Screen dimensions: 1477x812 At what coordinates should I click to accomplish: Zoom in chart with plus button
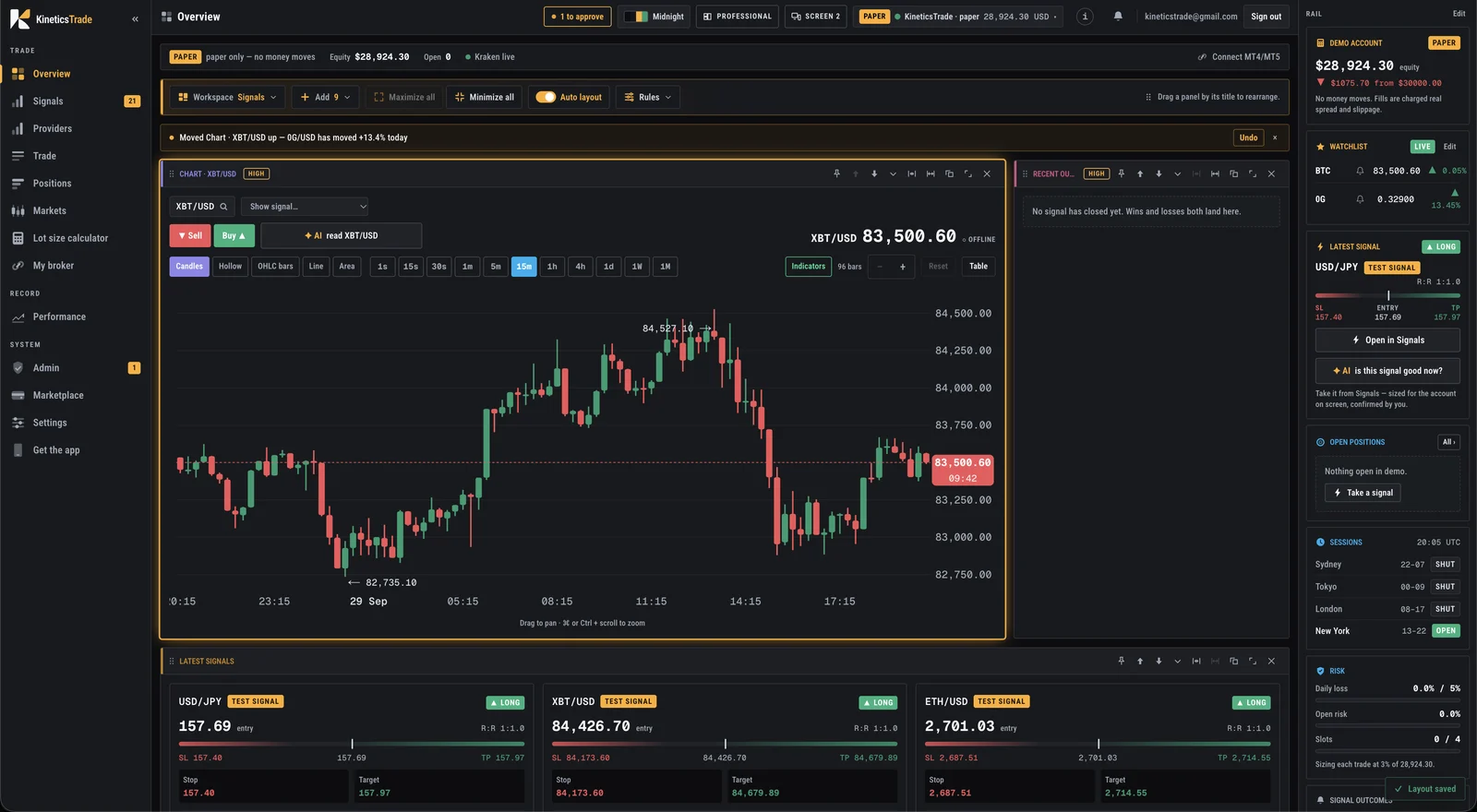tap(902, 267)
